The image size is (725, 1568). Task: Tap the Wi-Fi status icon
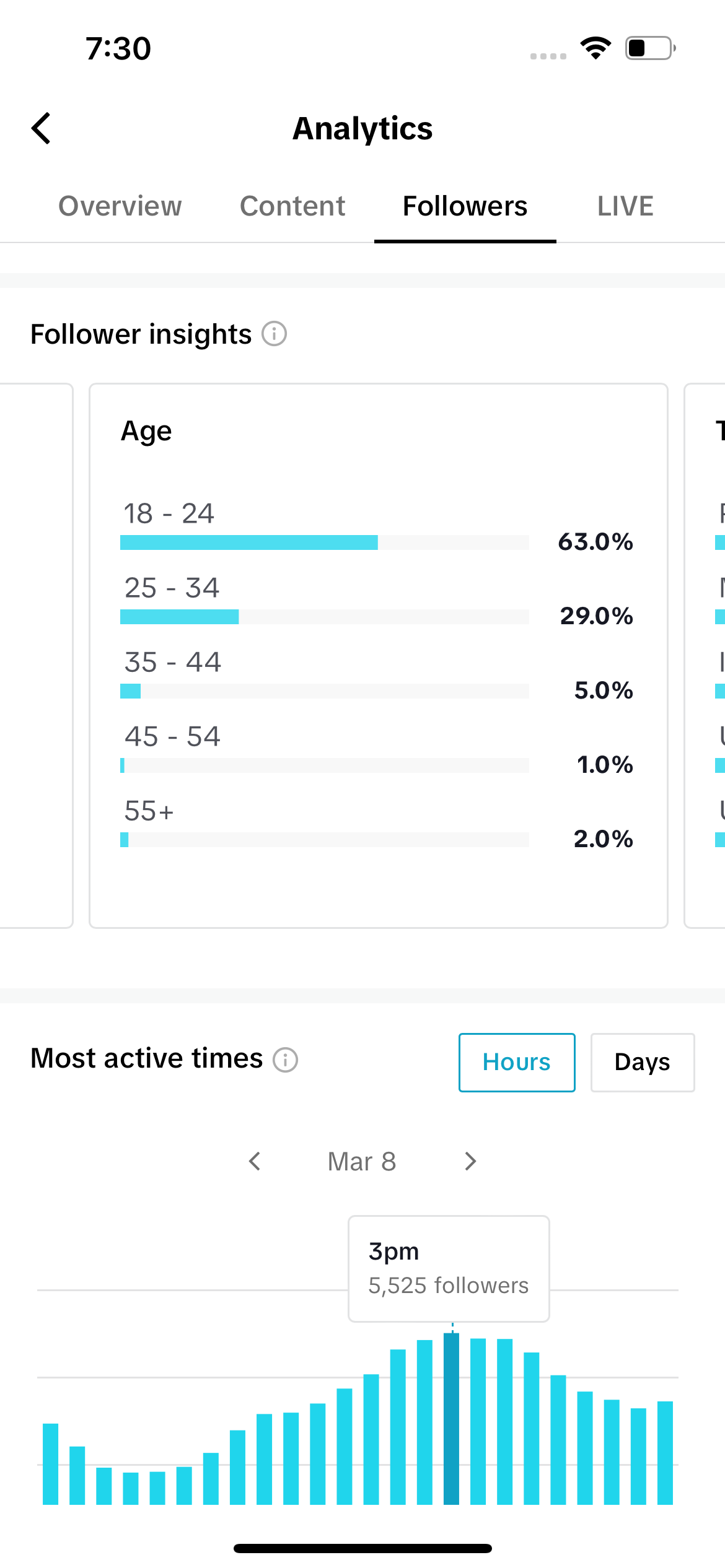point(595,48)
